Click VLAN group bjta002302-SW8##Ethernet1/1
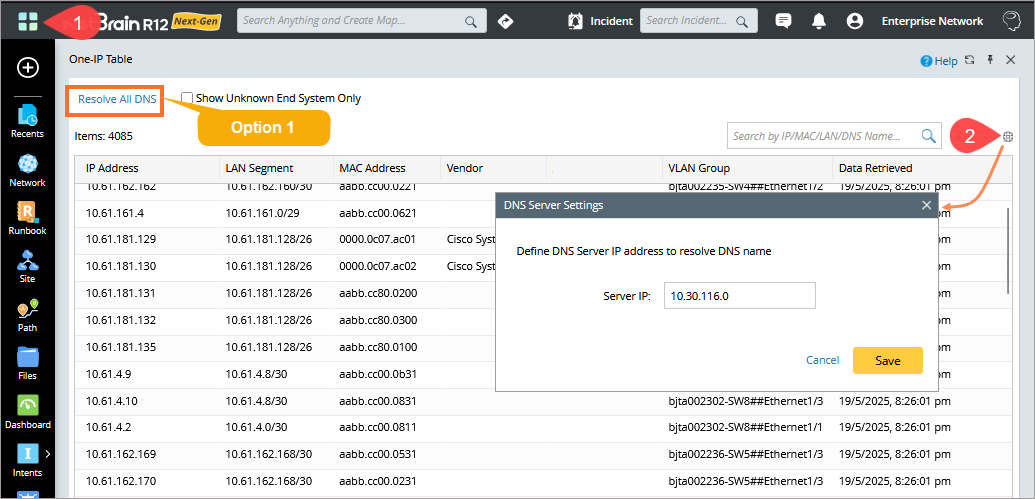This screenshot has width=1035, height=499. [x=745, y=428]
